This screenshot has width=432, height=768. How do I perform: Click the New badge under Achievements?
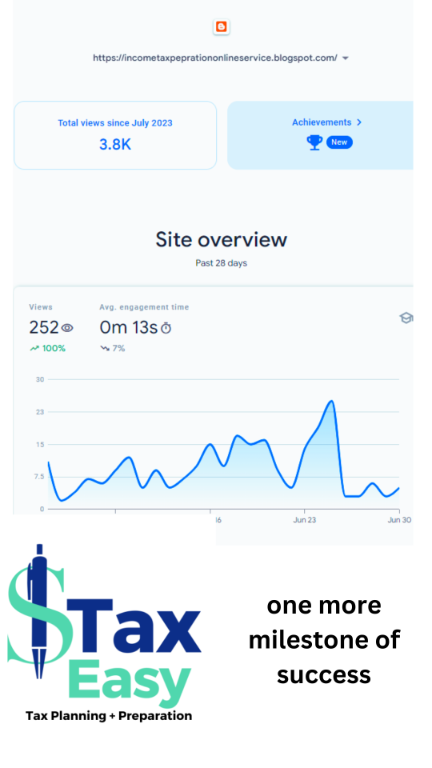click(x=339, y=143)
